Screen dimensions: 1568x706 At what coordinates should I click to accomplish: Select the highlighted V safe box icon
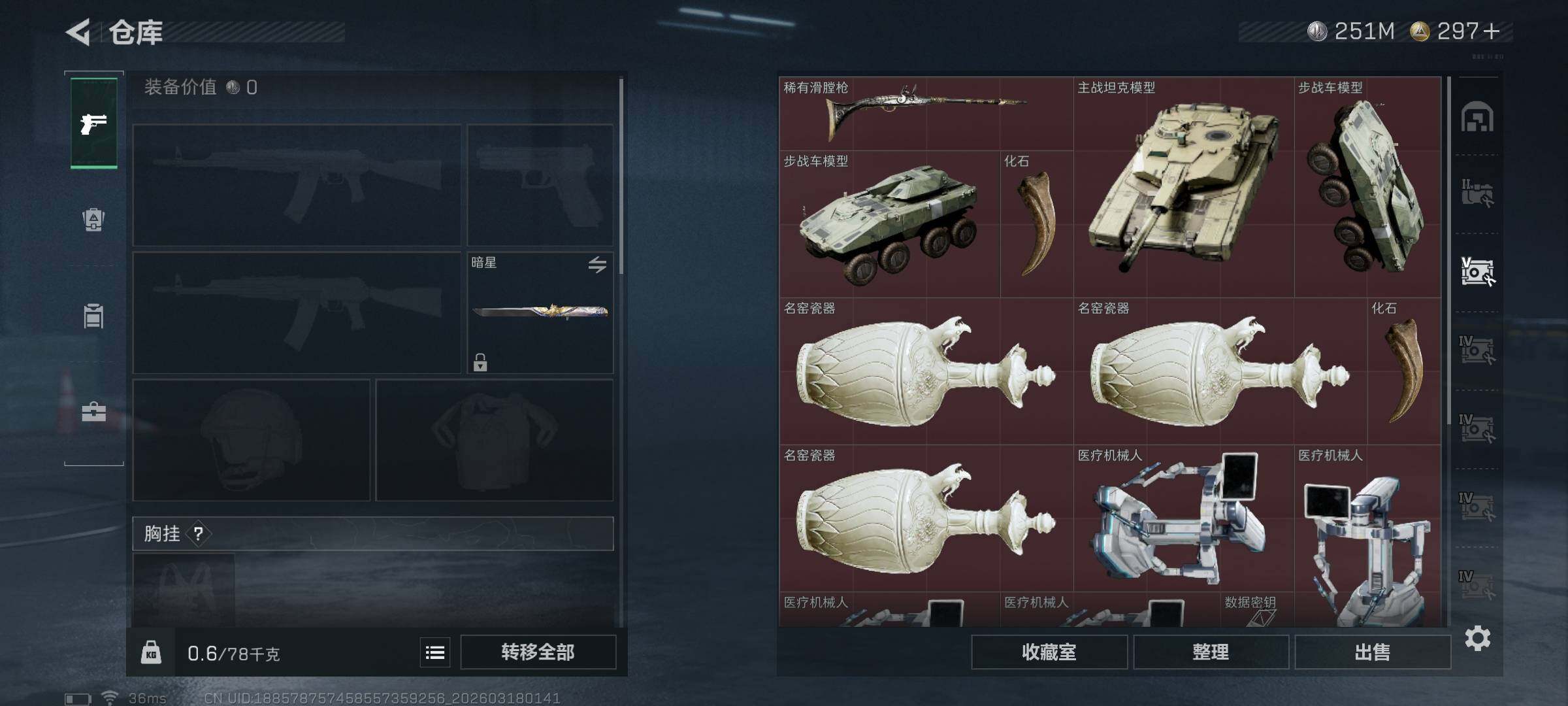point(1478,271)
